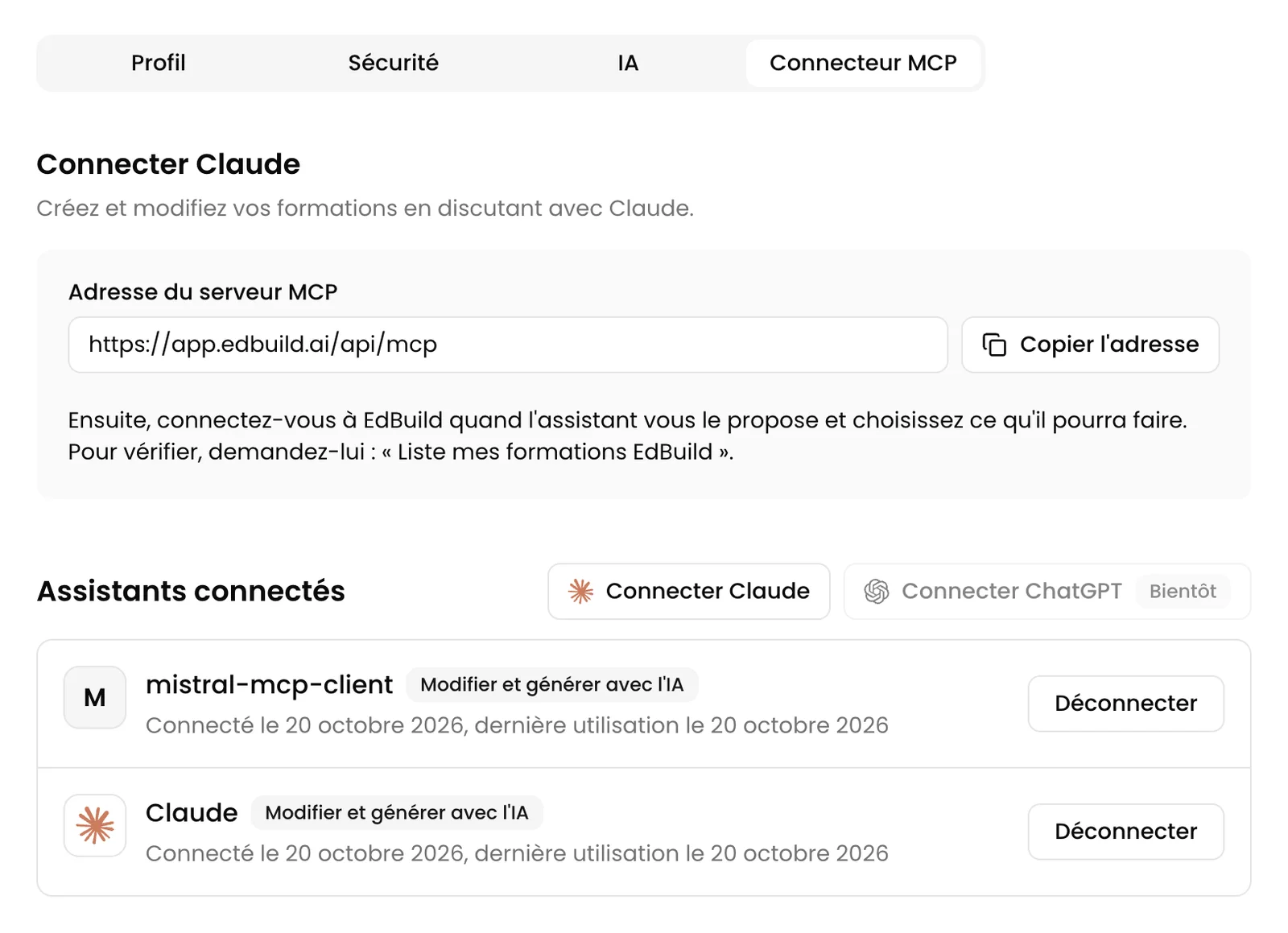Click the Claude avatar icon in the assistants list
This screenshot has width=1288, height=933.
click(x=95, y=825)
